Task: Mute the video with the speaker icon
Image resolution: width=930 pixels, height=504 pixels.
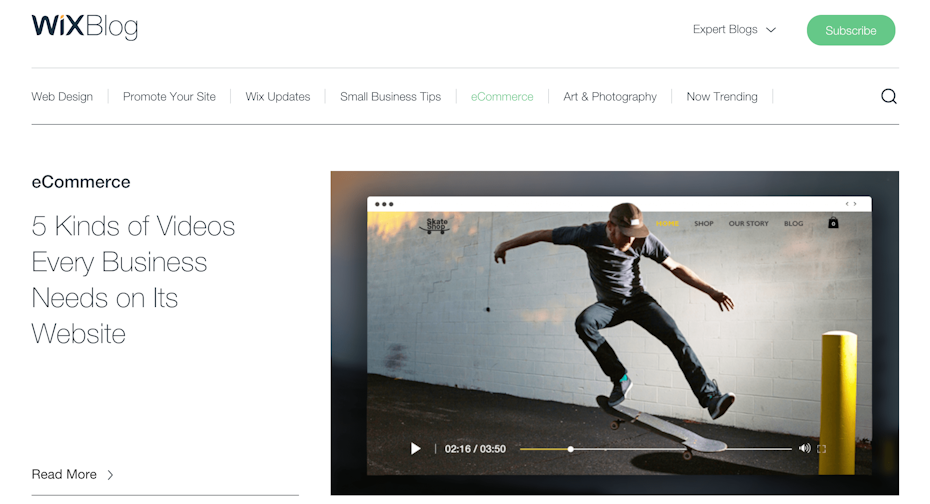Action: coord(804,448)
